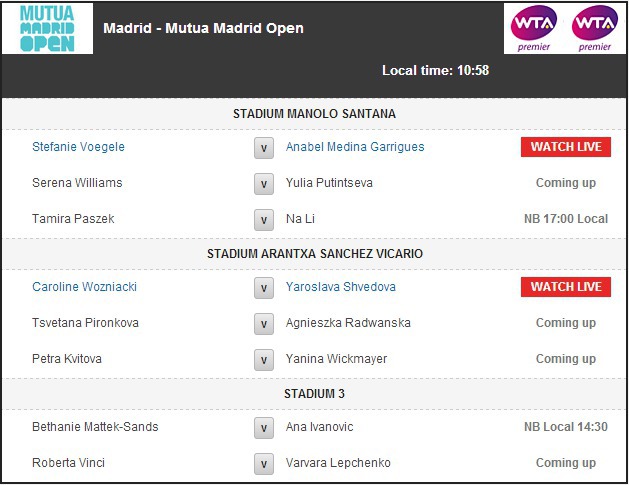Image resolution: width=629 pixels, height=485 pixels.
Task: Click the 'v' icon in Pironkova match row
Action: [264, 324]
